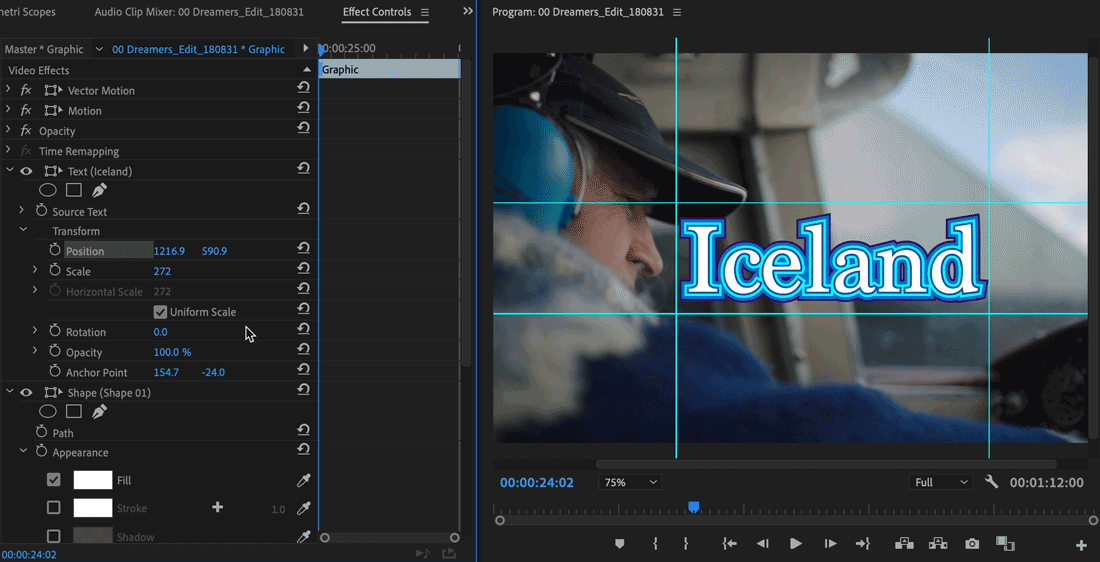Create ellipse mask under Shape (Shape 01)

47,411
